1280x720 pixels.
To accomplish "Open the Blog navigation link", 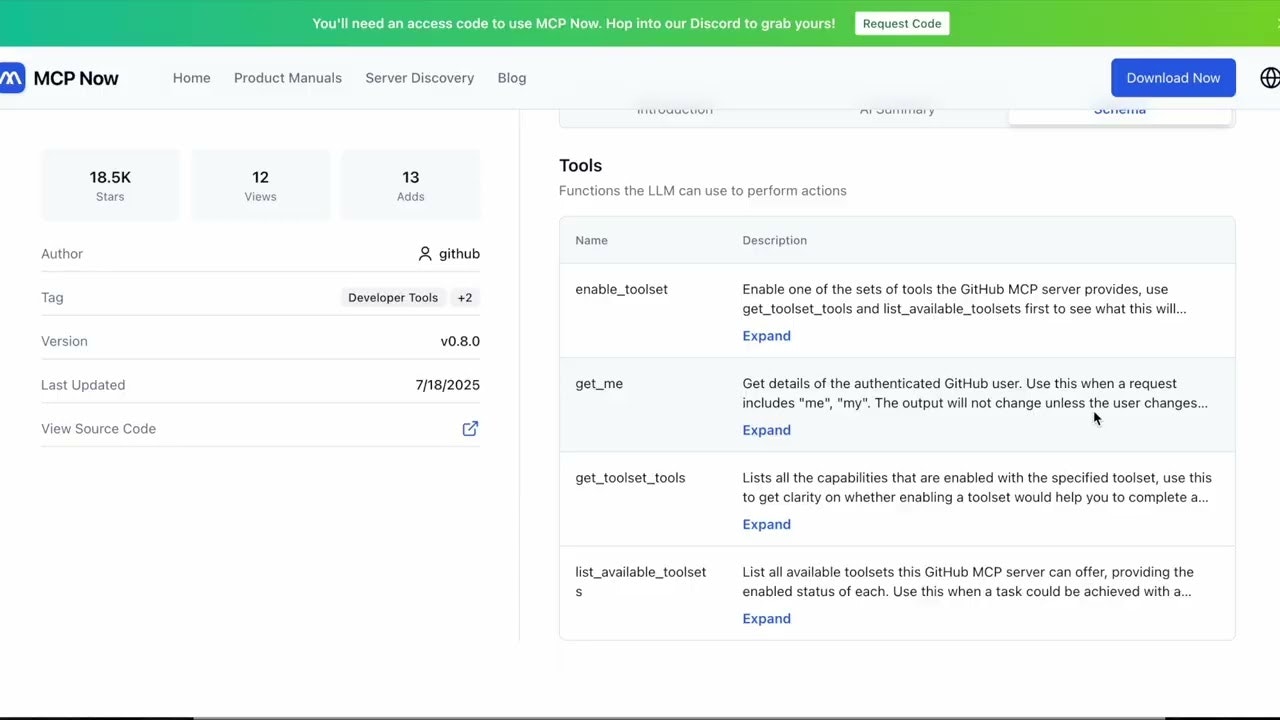I will click(x=512, y=78).
